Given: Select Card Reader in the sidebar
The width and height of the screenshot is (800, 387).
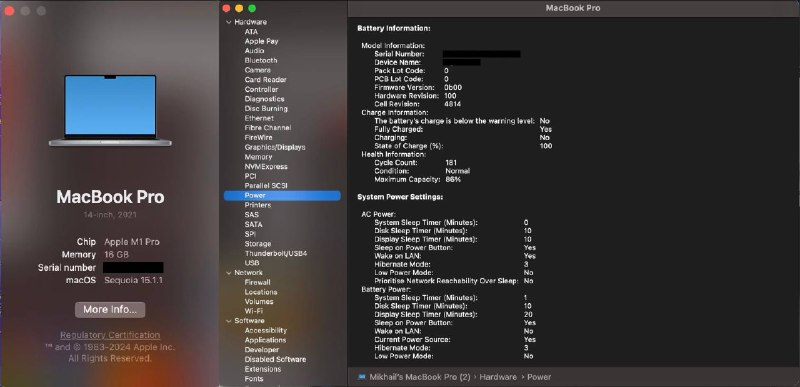Looking at the screenshot, I should 265,80.
